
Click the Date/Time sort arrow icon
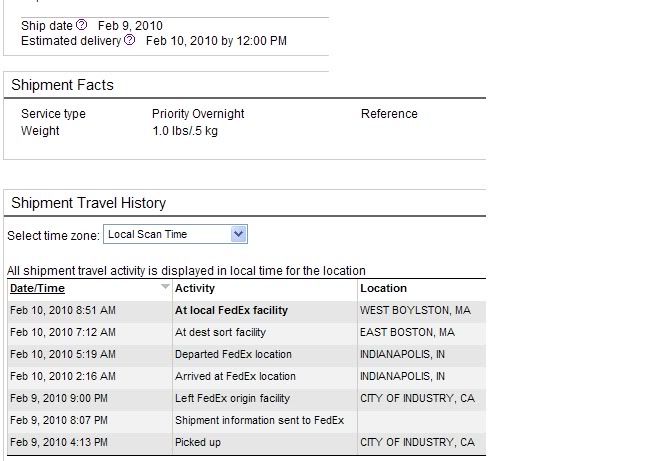165,287
